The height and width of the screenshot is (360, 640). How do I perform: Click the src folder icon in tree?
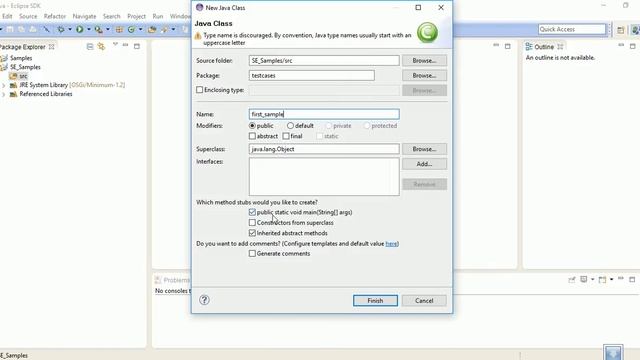(x=13, y=76)
